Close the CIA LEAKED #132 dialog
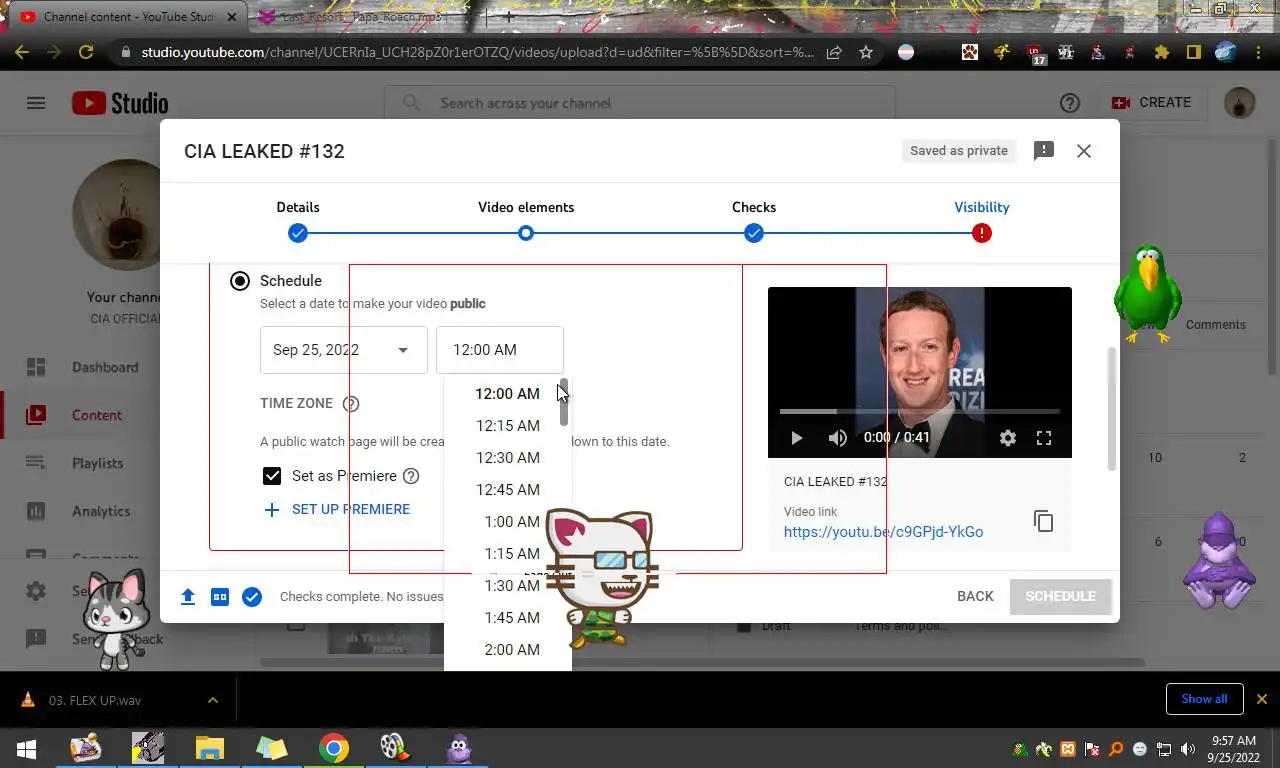Screen dimensions: 1280x768 (x=1084, y=151)
